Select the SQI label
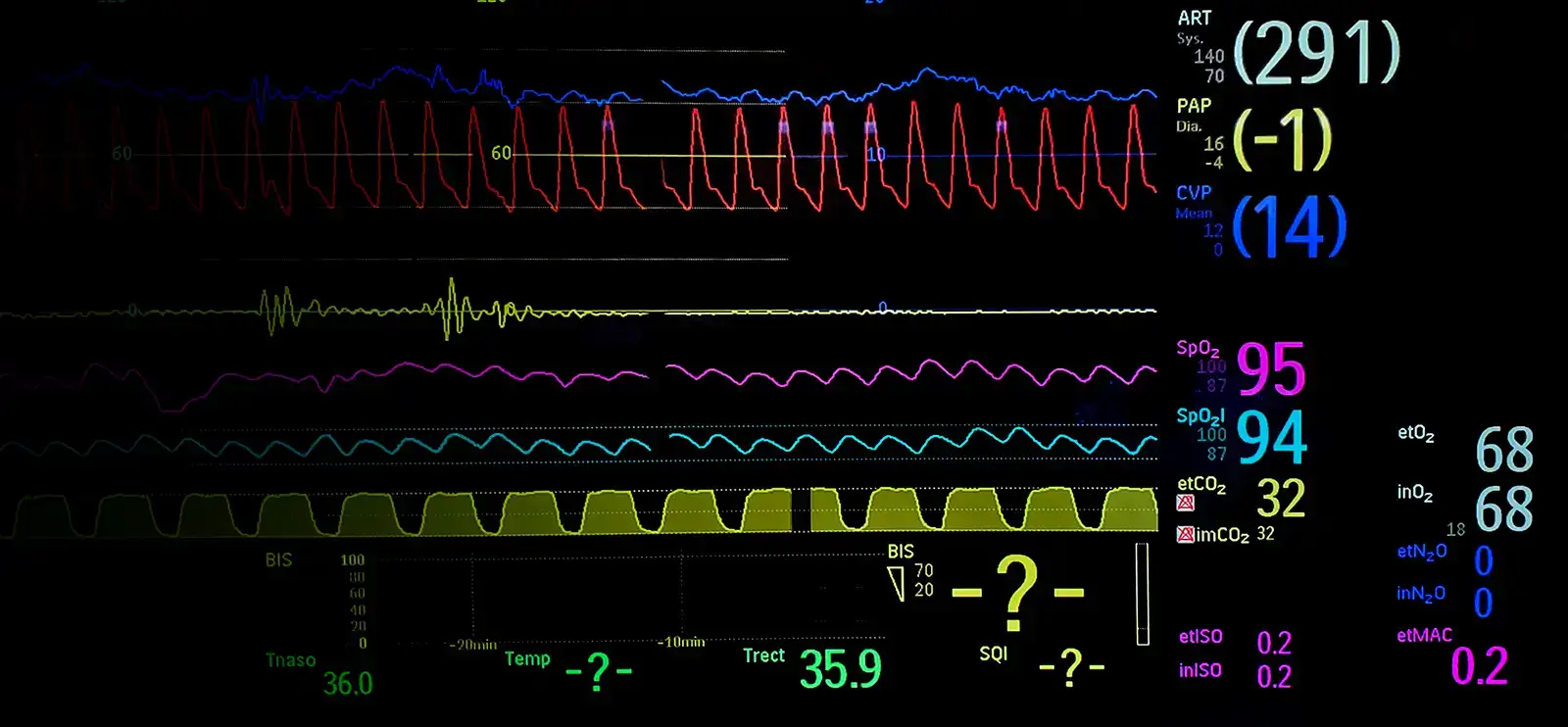Image resolution: width=1568 pixels, height=727 pixels. (993, 654)
